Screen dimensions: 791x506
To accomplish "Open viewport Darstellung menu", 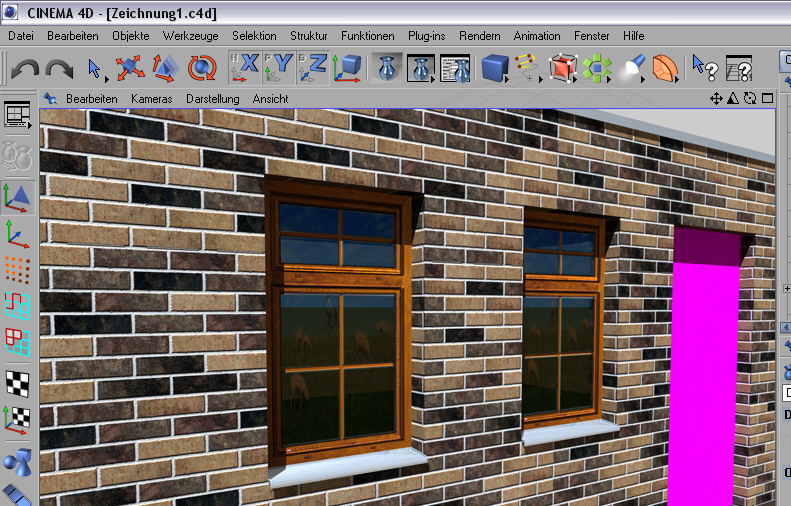I will (x=213, y=99).
